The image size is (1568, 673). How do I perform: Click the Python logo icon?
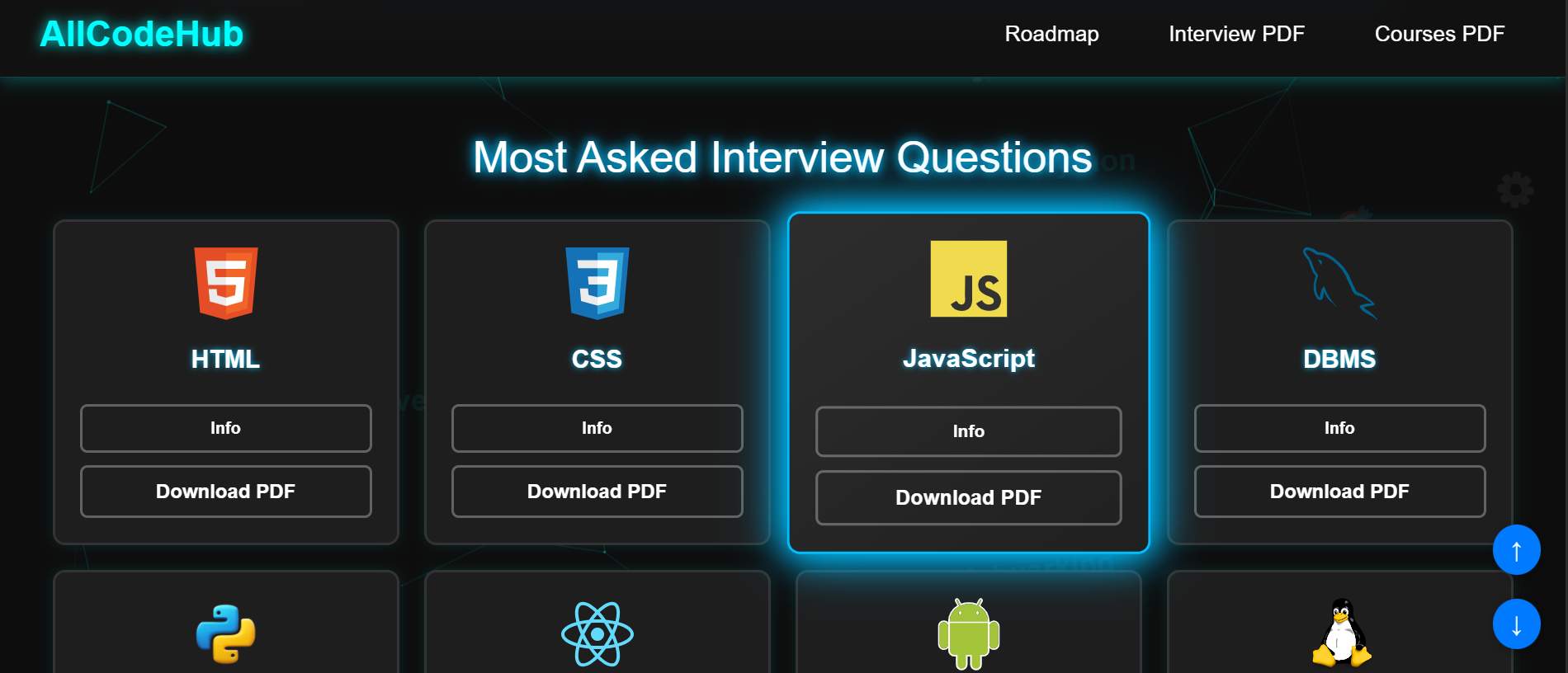pyautogui.click(x=226, y=634)
